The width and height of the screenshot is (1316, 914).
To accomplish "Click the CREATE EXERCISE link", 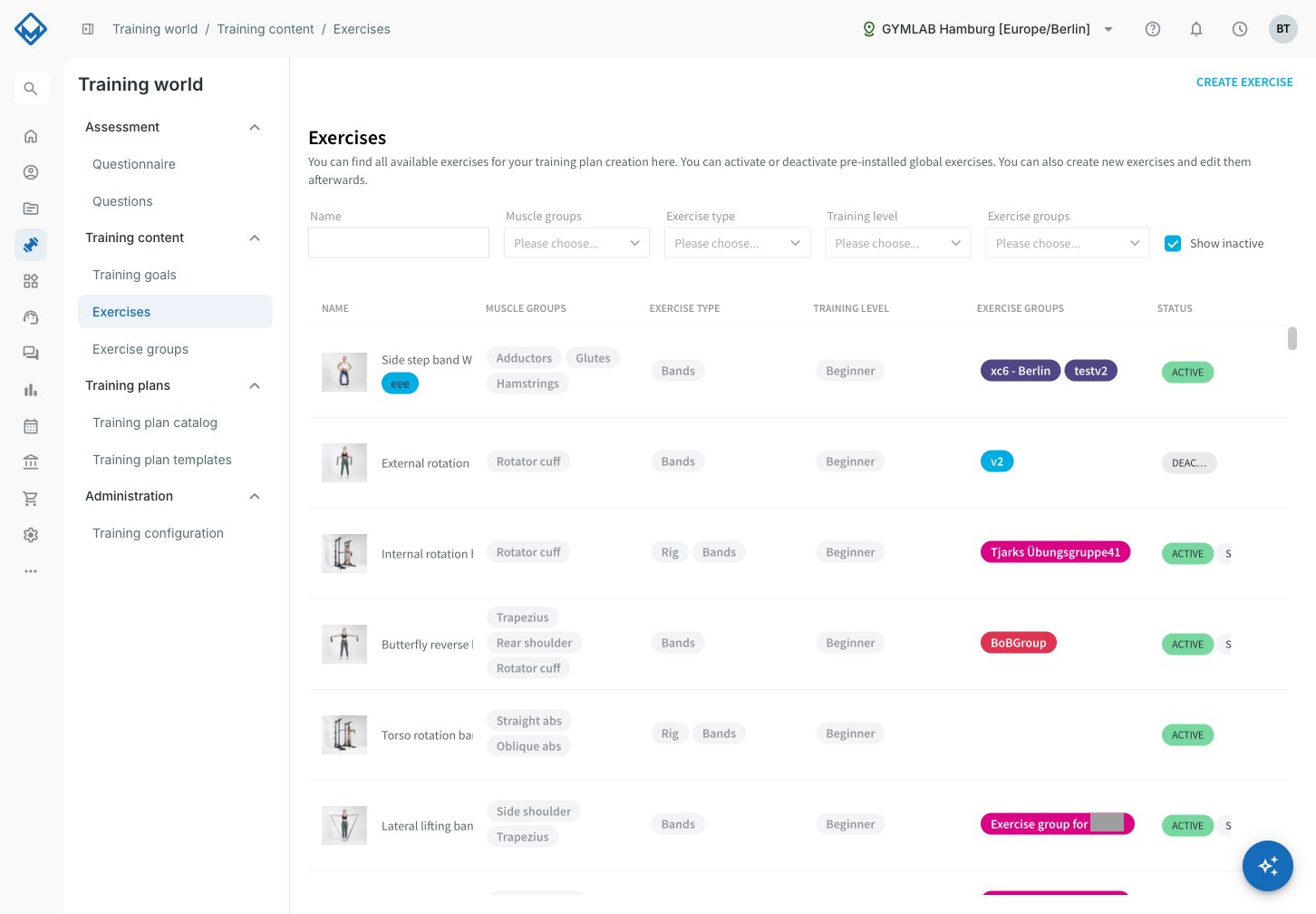I will click(1244, 83).
